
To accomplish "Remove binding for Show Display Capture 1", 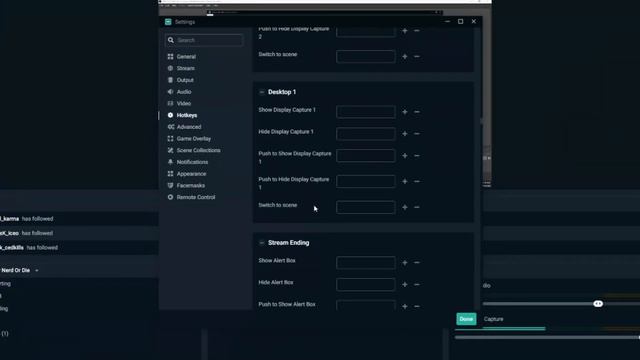I will 417,112.
